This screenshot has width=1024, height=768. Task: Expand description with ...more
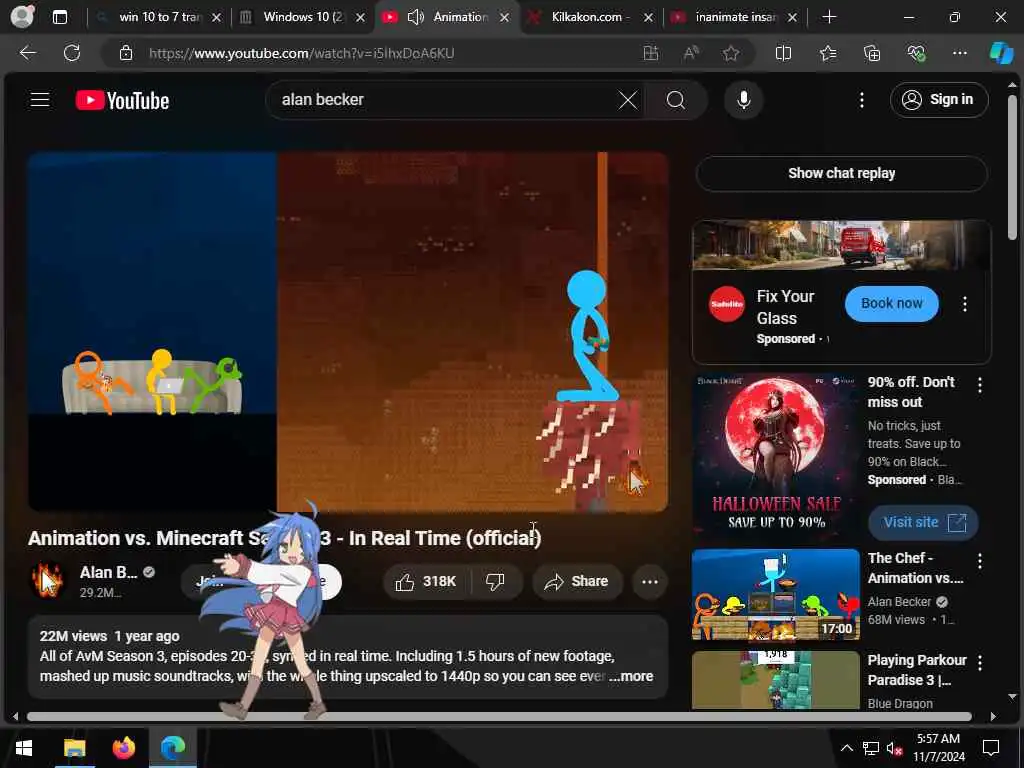(631, 677)
